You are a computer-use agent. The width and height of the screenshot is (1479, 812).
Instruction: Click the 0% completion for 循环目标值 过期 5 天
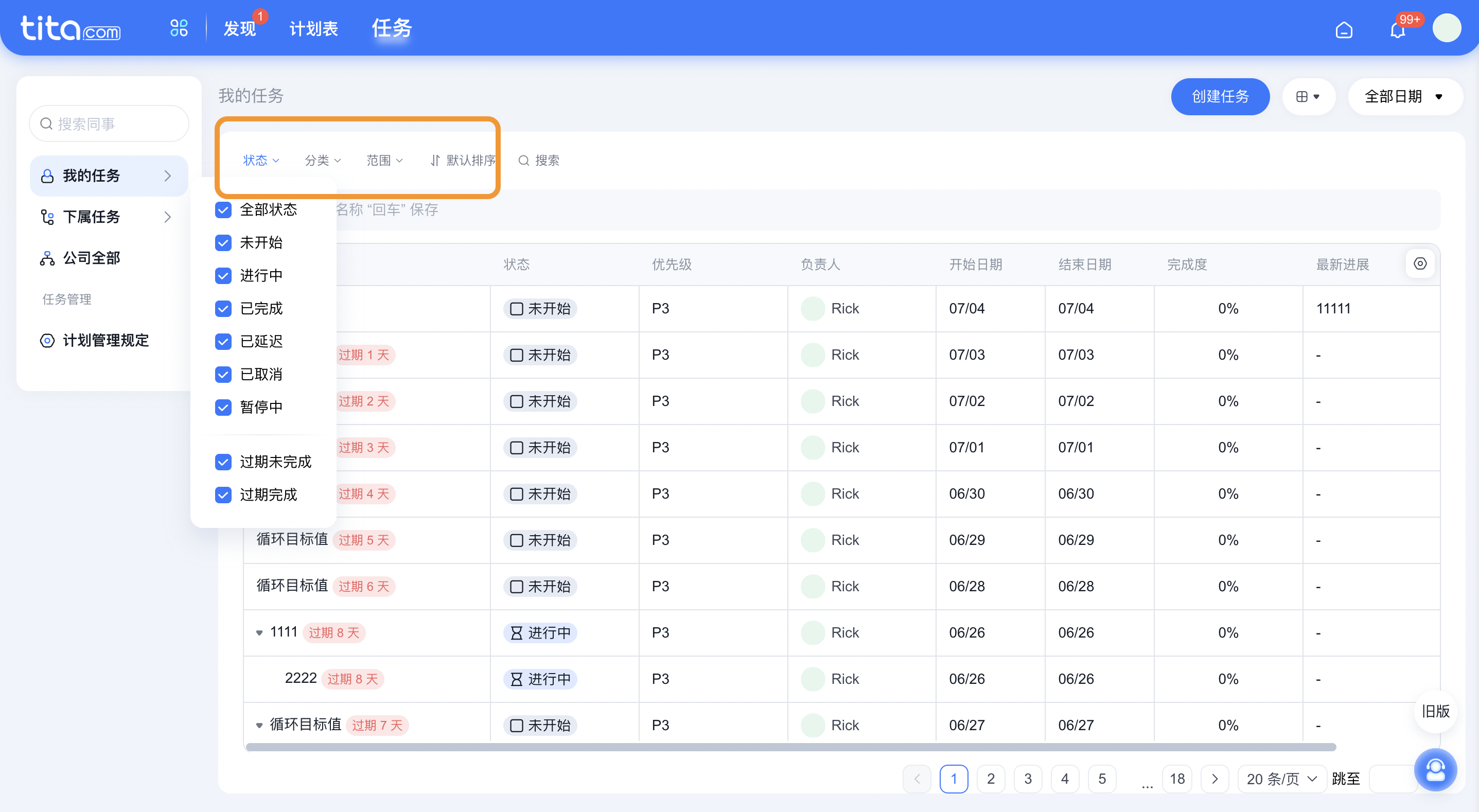1228,540
